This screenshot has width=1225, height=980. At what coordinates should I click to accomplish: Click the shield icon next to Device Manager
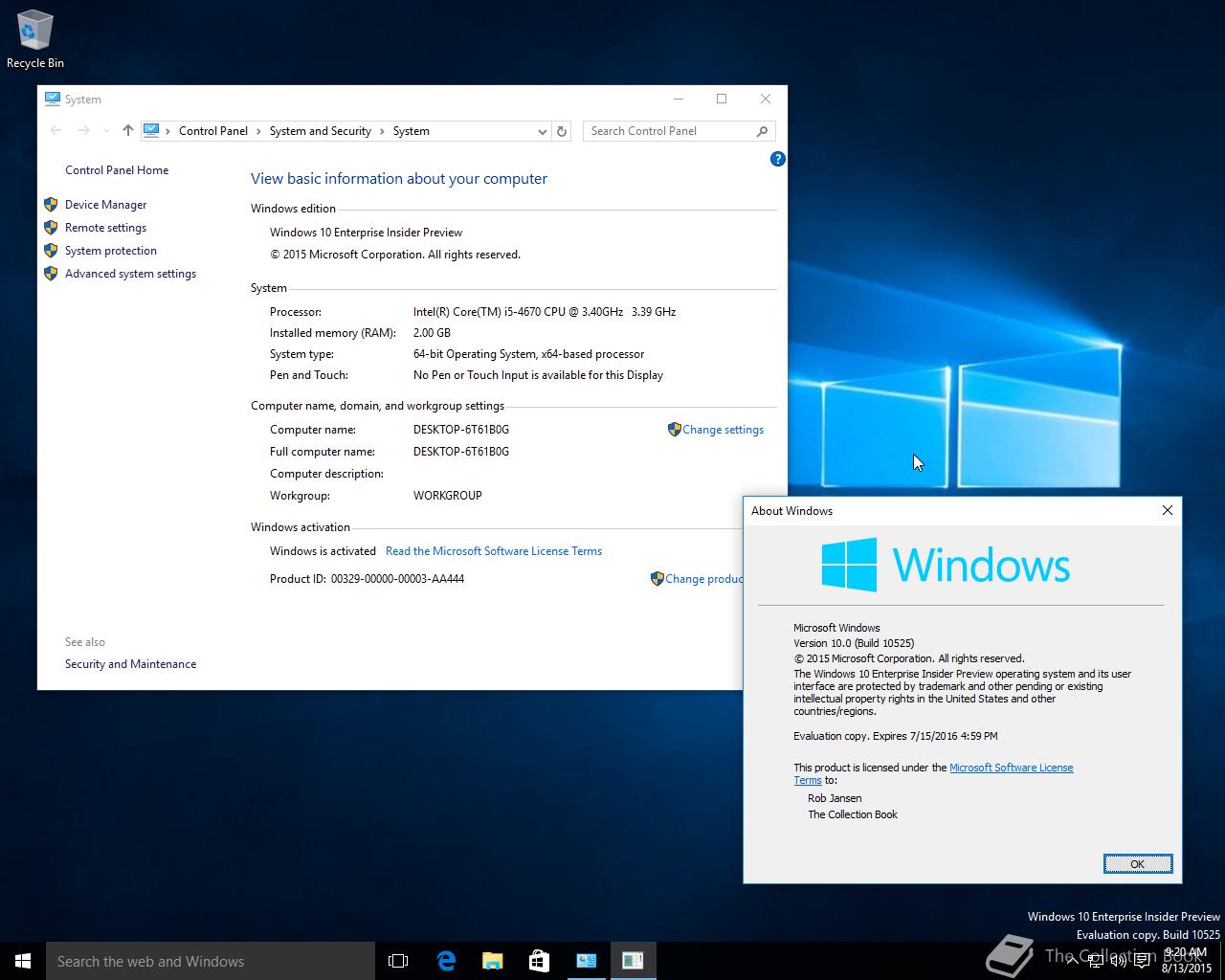[51, 205]
